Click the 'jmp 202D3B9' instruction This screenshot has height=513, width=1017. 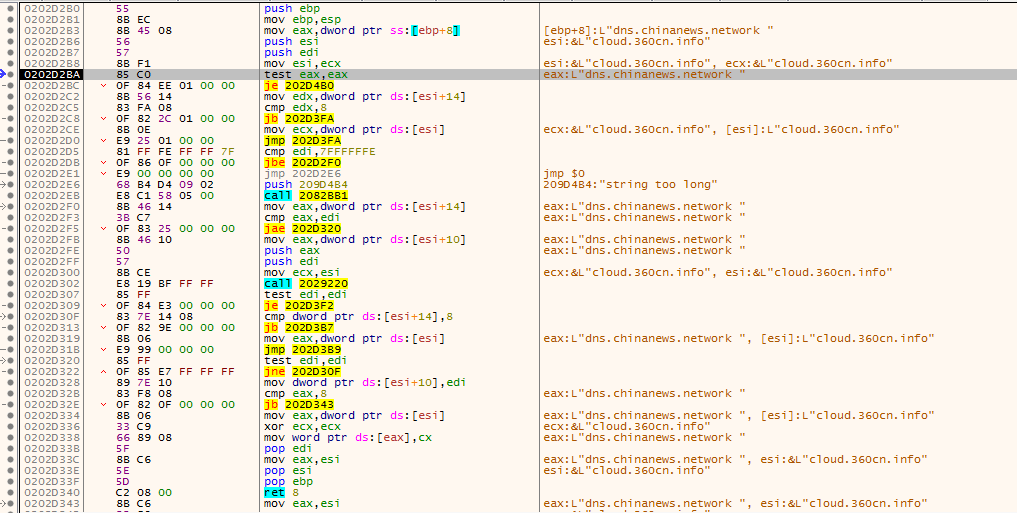coord(302,350)
